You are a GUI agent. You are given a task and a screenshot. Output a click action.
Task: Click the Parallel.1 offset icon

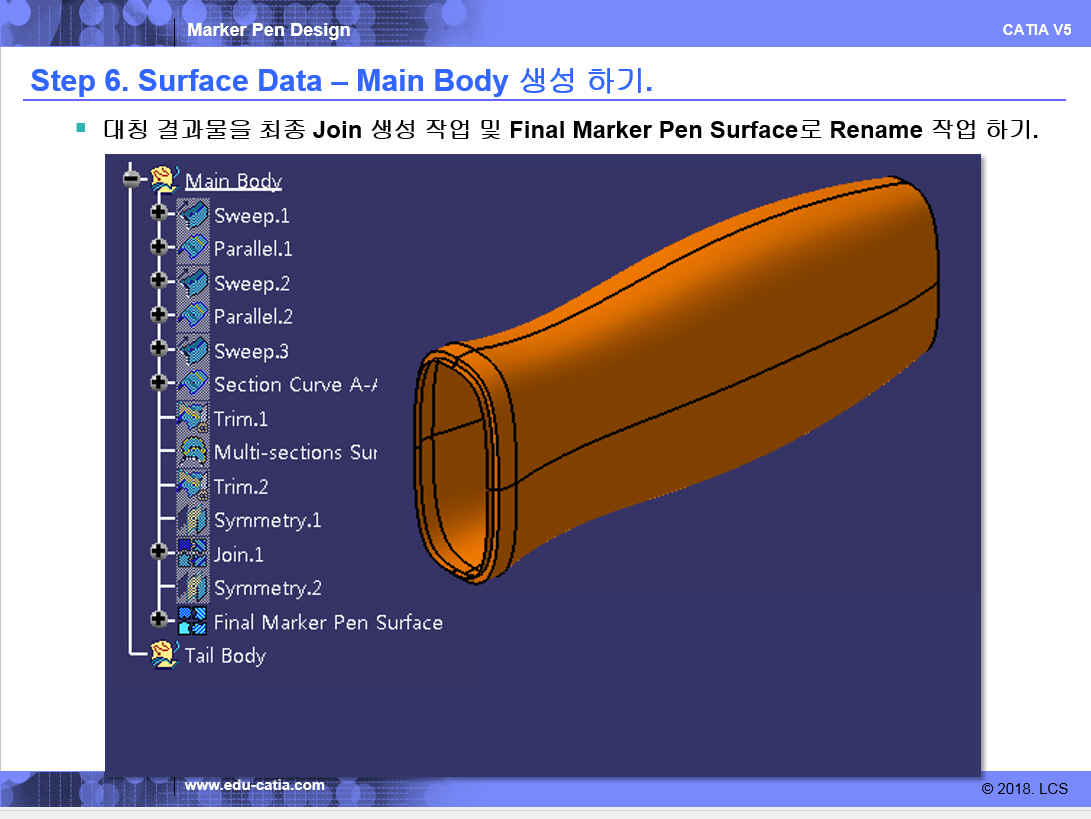coord(192,249)
